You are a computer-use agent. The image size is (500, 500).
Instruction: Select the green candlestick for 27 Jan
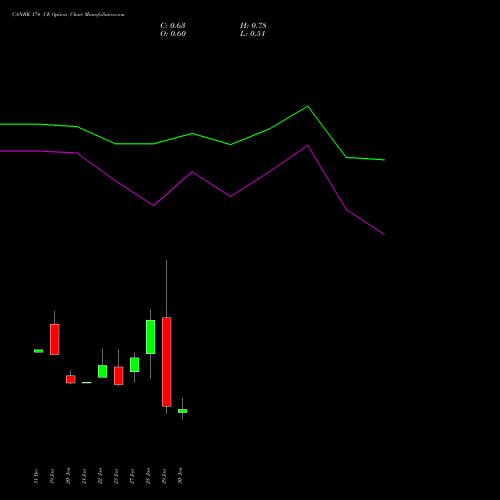pos(135,364)
